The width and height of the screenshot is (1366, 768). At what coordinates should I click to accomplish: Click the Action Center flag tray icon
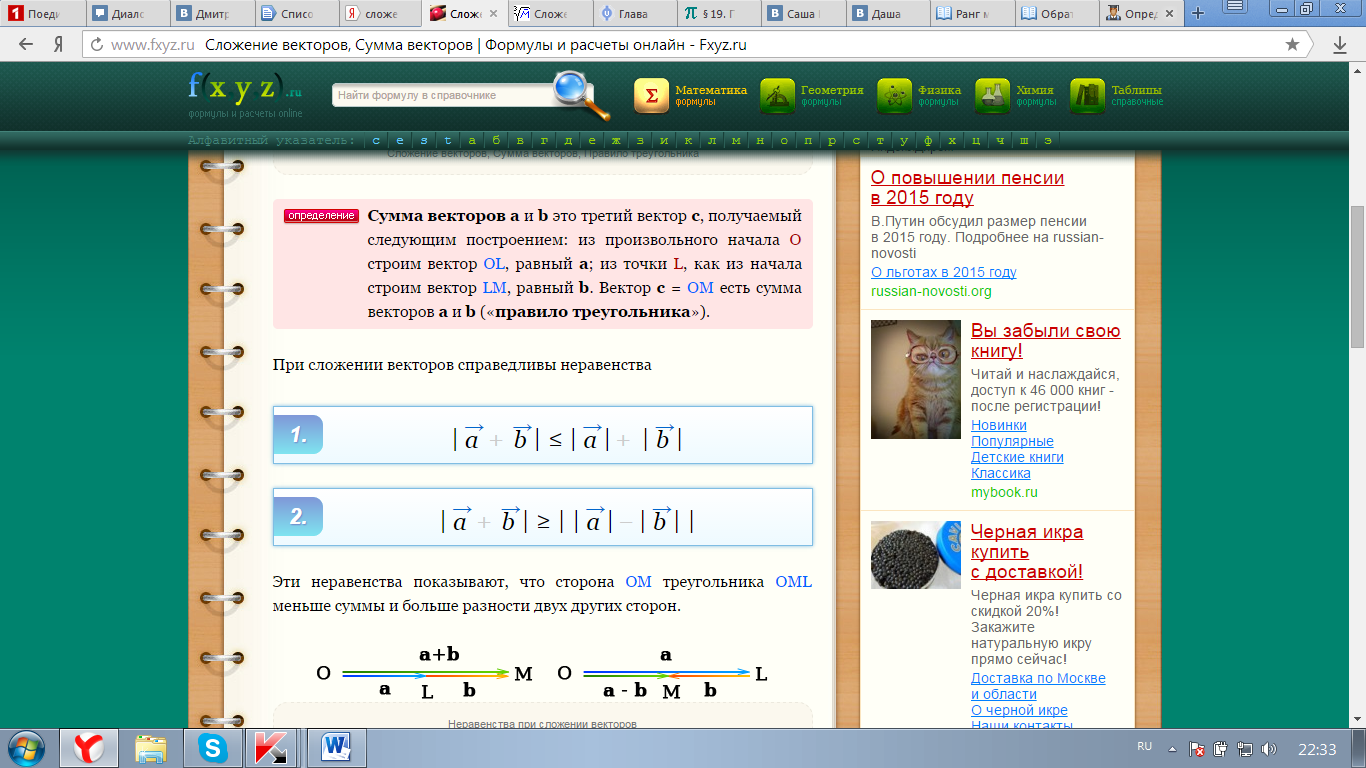[x=1196, y=748]
